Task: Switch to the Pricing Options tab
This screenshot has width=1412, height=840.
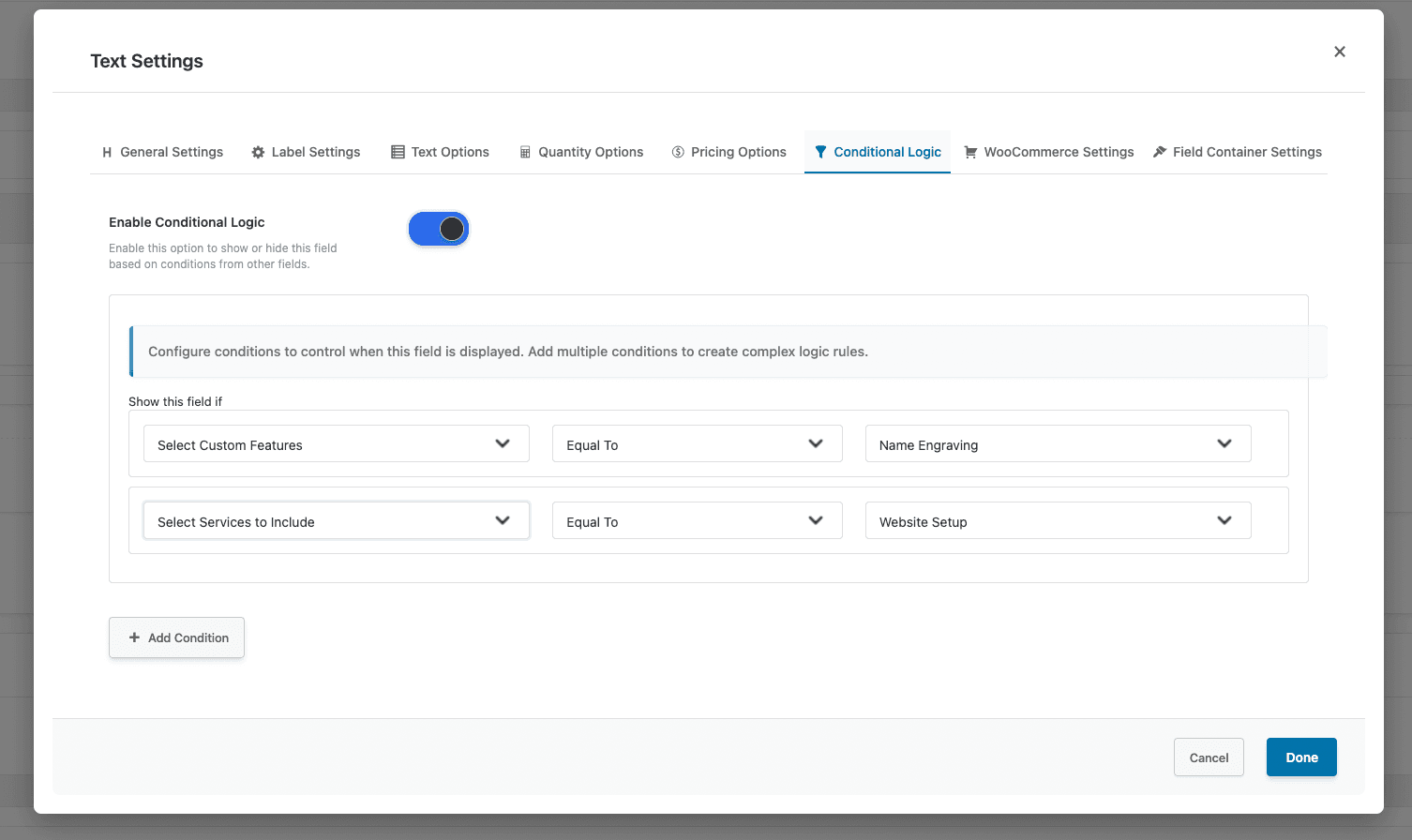Action: 738,152
